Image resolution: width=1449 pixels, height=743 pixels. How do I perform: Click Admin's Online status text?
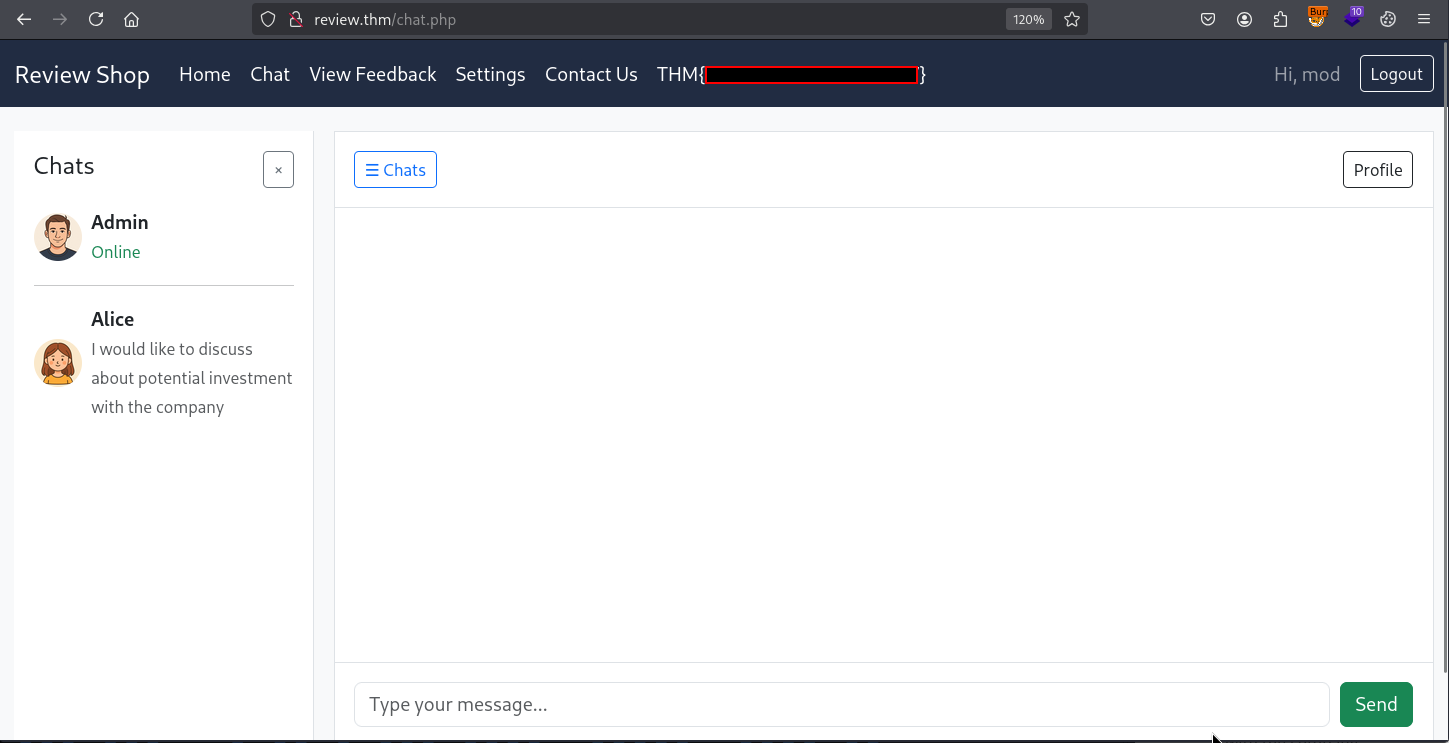point(116,252)
